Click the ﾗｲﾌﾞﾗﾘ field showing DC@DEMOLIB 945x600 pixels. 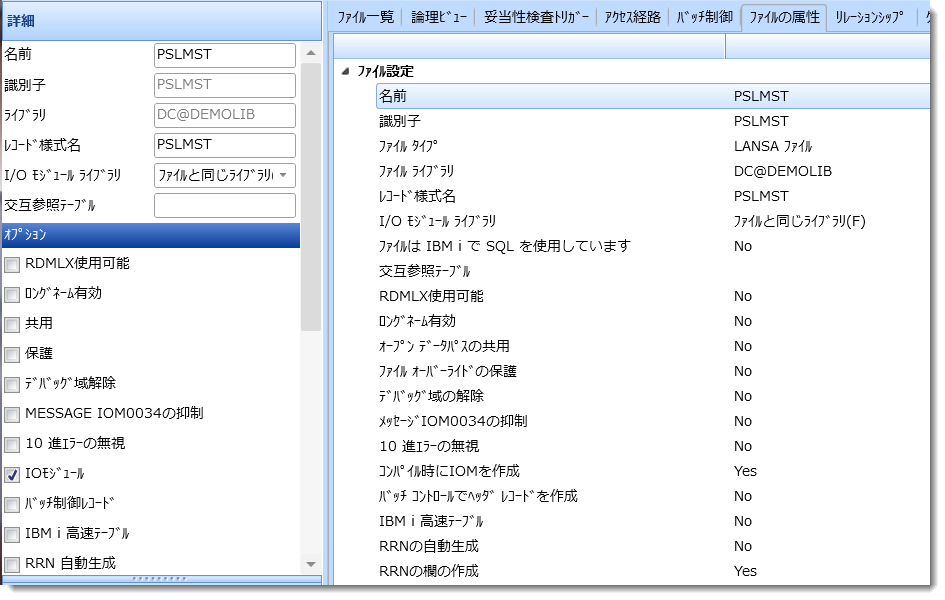225,115
